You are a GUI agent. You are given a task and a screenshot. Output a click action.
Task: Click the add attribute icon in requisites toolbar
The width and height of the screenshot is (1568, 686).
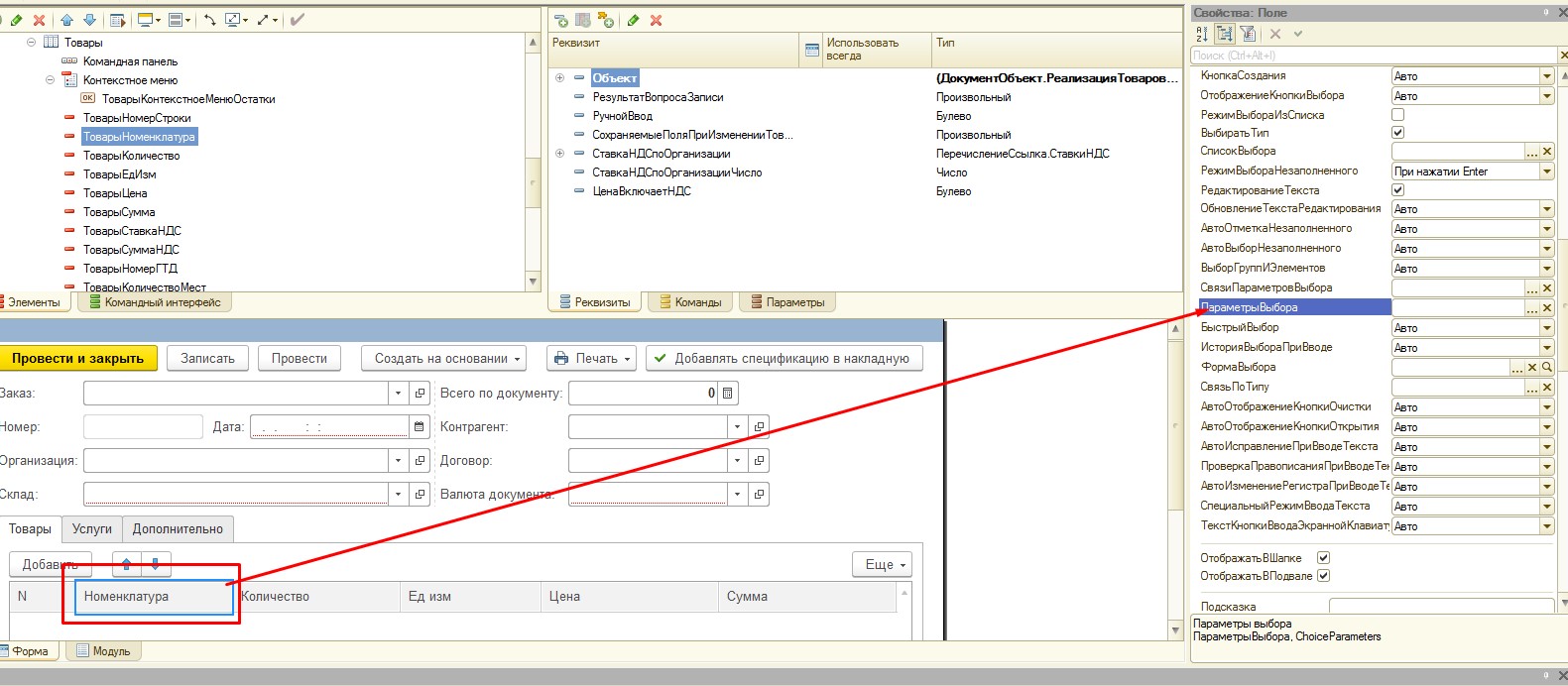point(561,20)
